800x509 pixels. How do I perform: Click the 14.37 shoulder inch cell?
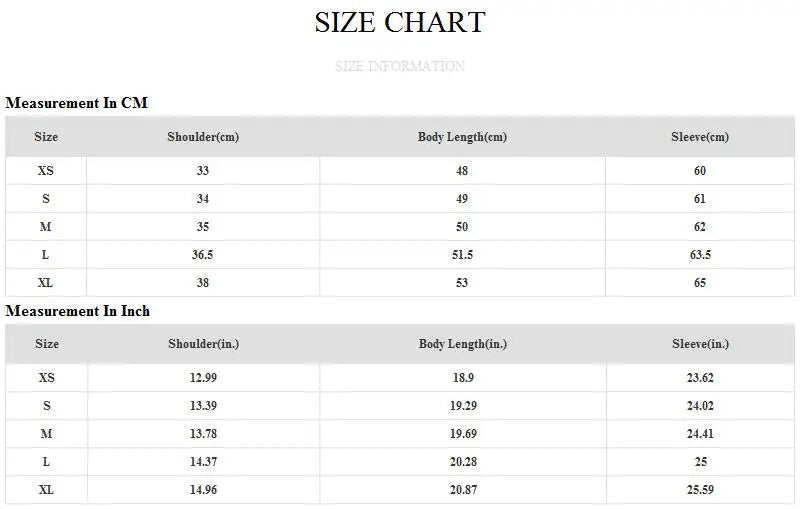(203, 462)
